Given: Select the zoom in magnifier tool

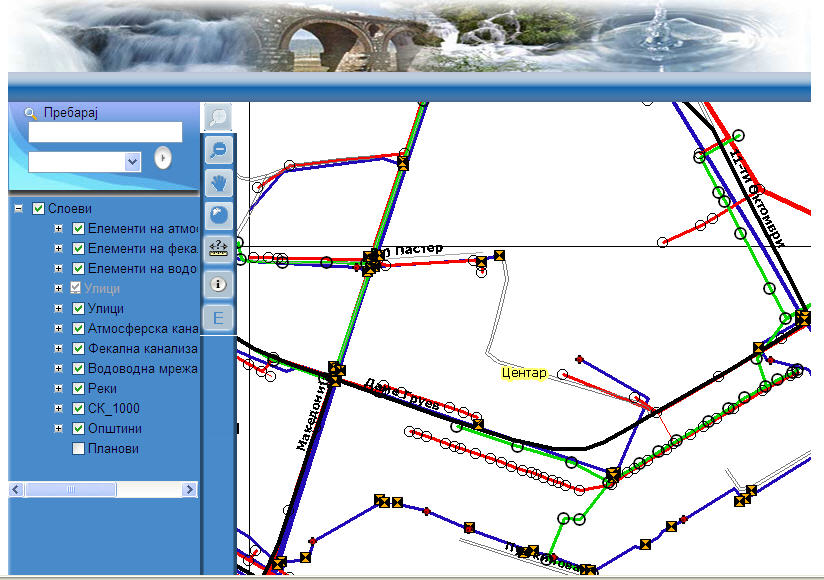Looking at the screenshot, I should point(219,118).
